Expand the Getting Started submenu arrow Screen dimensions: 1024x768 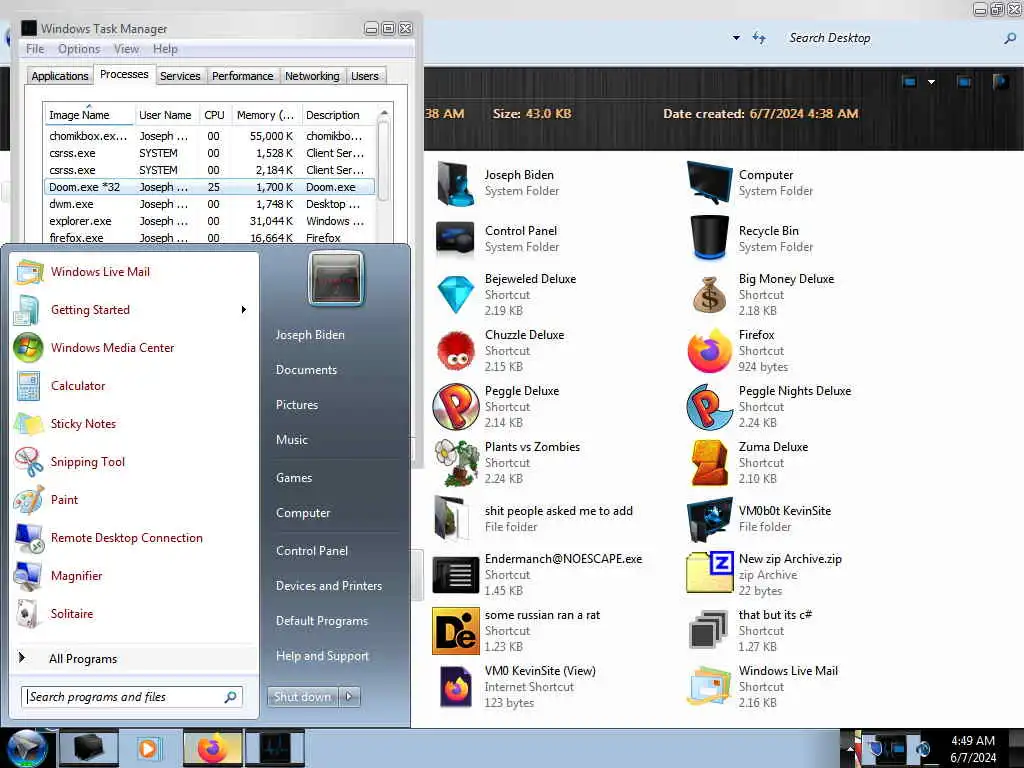pyautogui.click(x=244, y=310)
